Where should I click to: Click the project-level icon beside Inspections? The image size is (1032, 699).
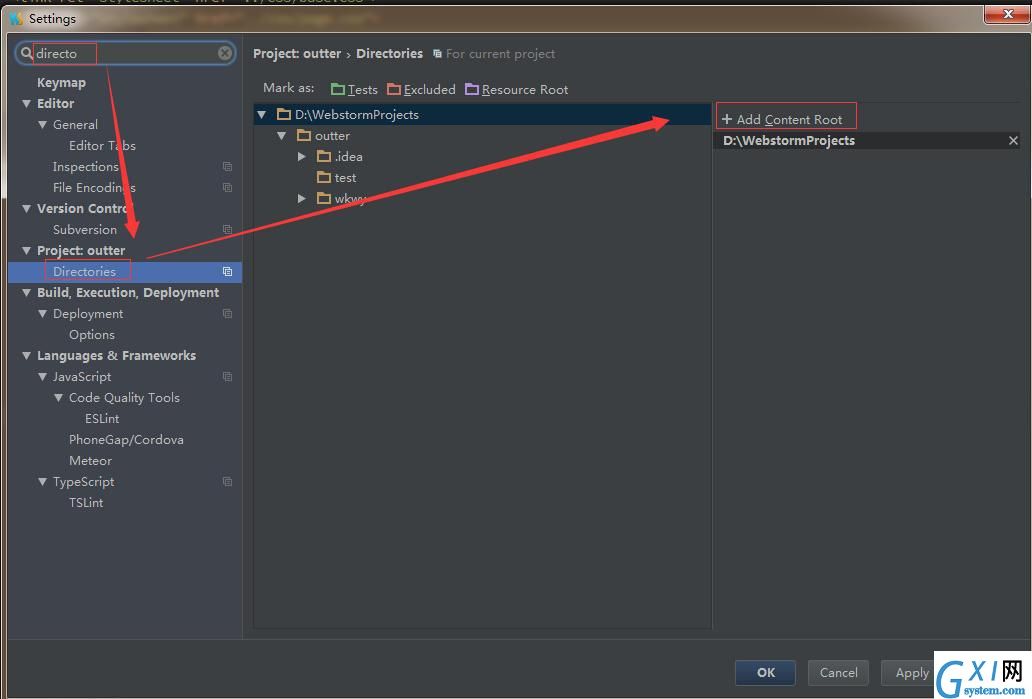tap(227, 167)
